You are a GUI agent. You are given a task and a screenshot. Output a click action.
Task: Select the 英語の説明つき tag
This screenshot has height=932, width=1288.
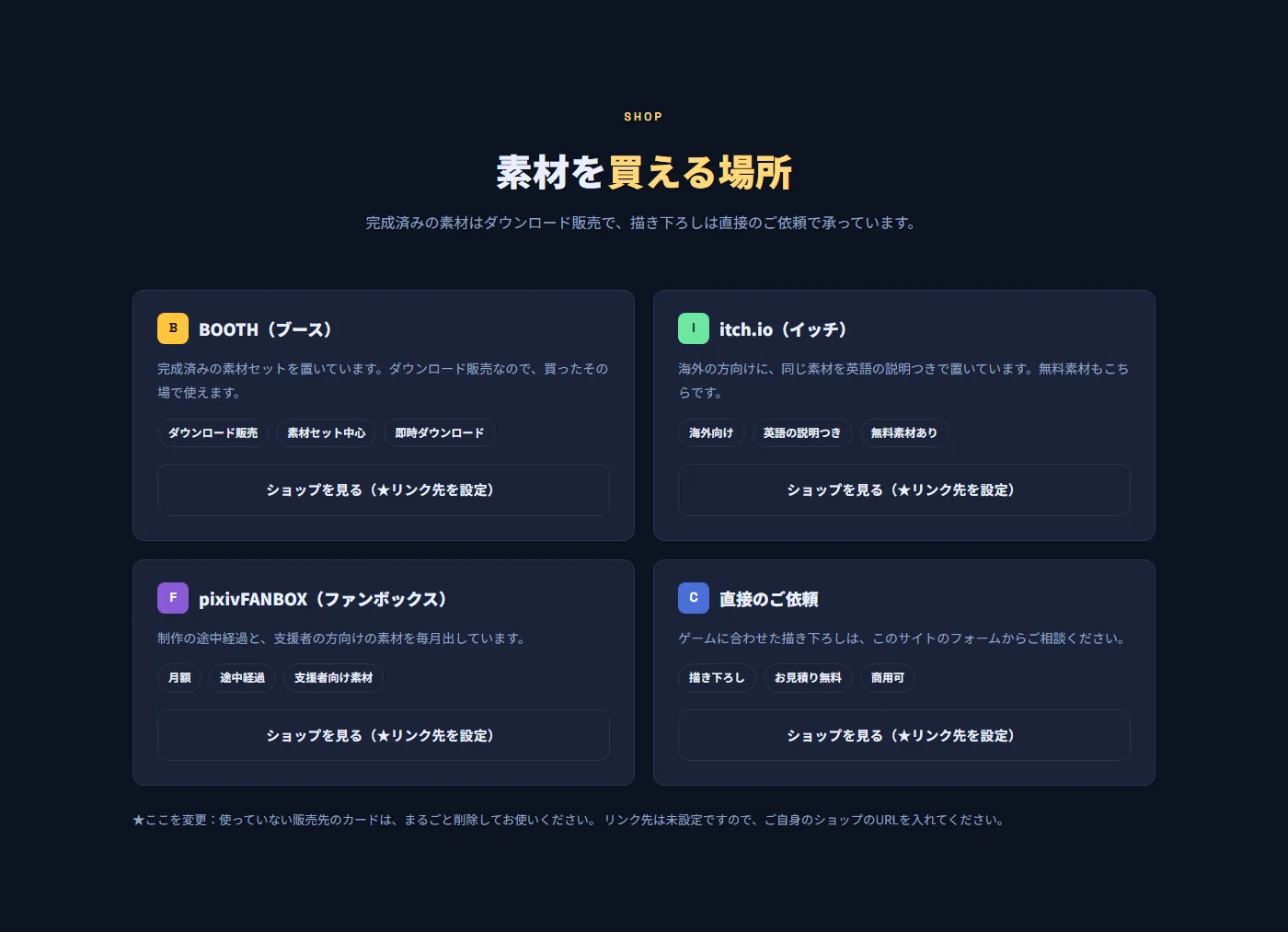802,433
